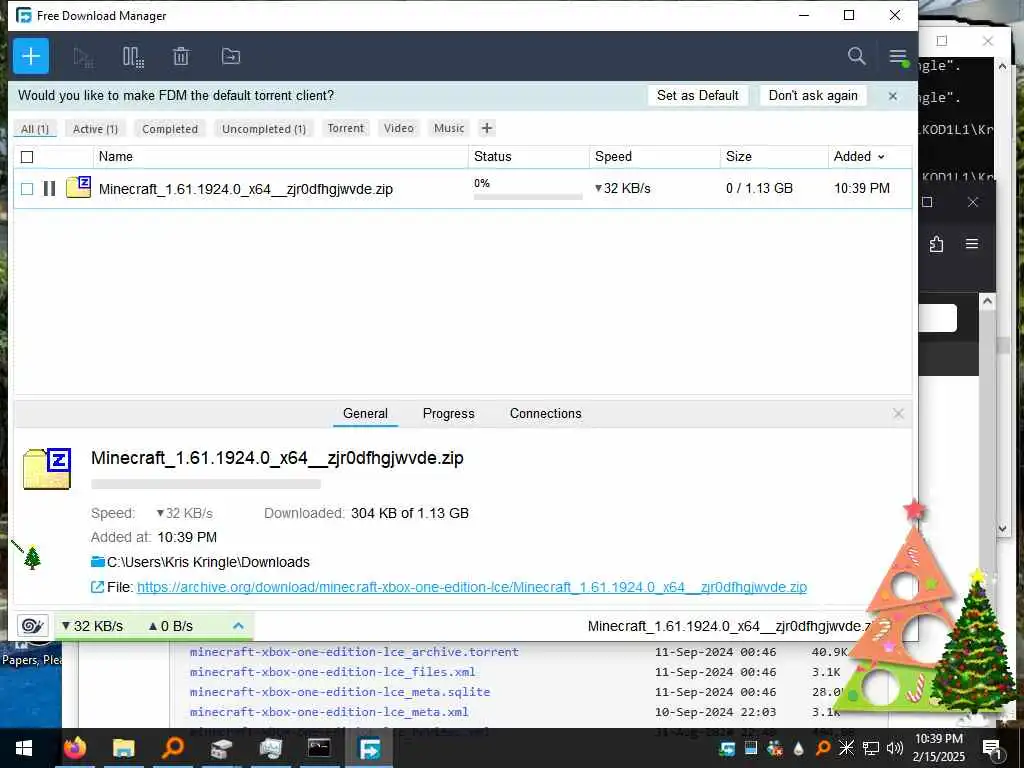Click download speed indicator 32 KB/s in status bar
This screenshot has height=768, width=1024.
coord(92,626)
